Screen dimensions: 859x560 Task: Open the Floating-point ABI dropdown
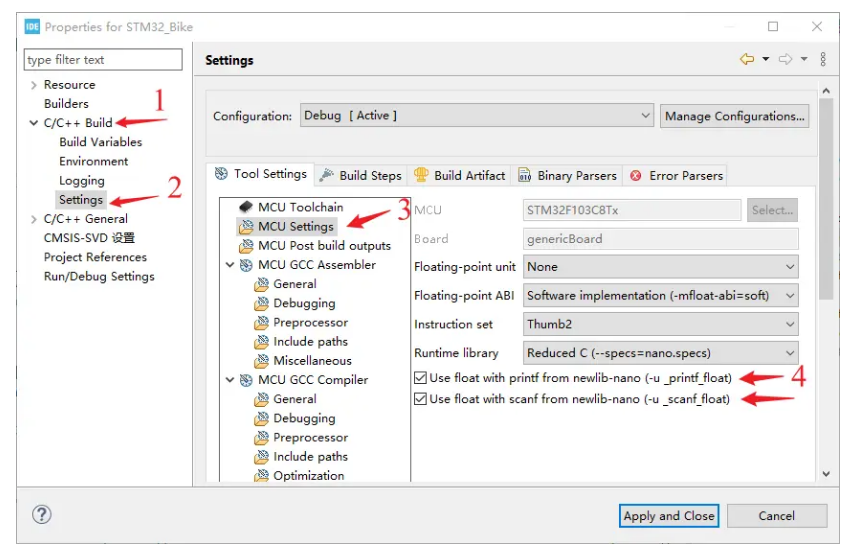[660, 295]
